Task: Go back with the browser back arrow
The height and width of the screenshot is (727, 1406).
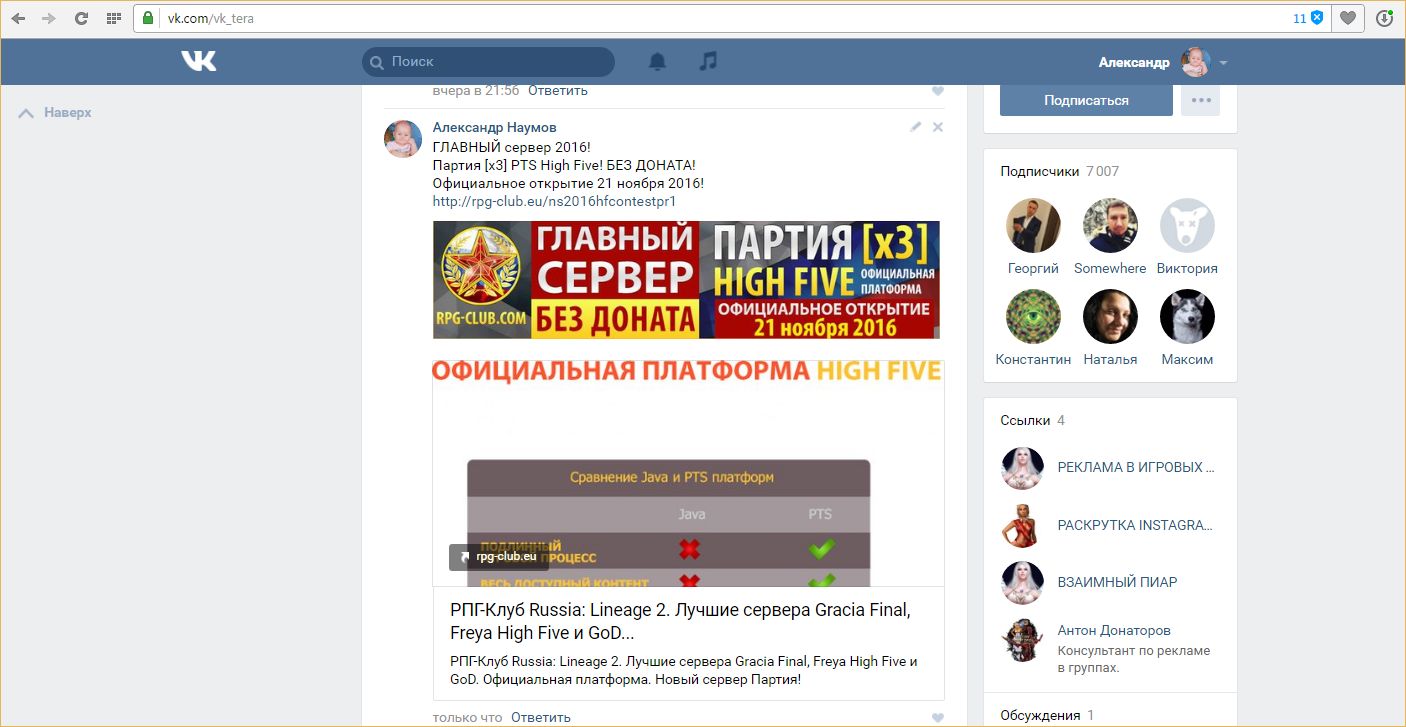Action: coord(18,18)
